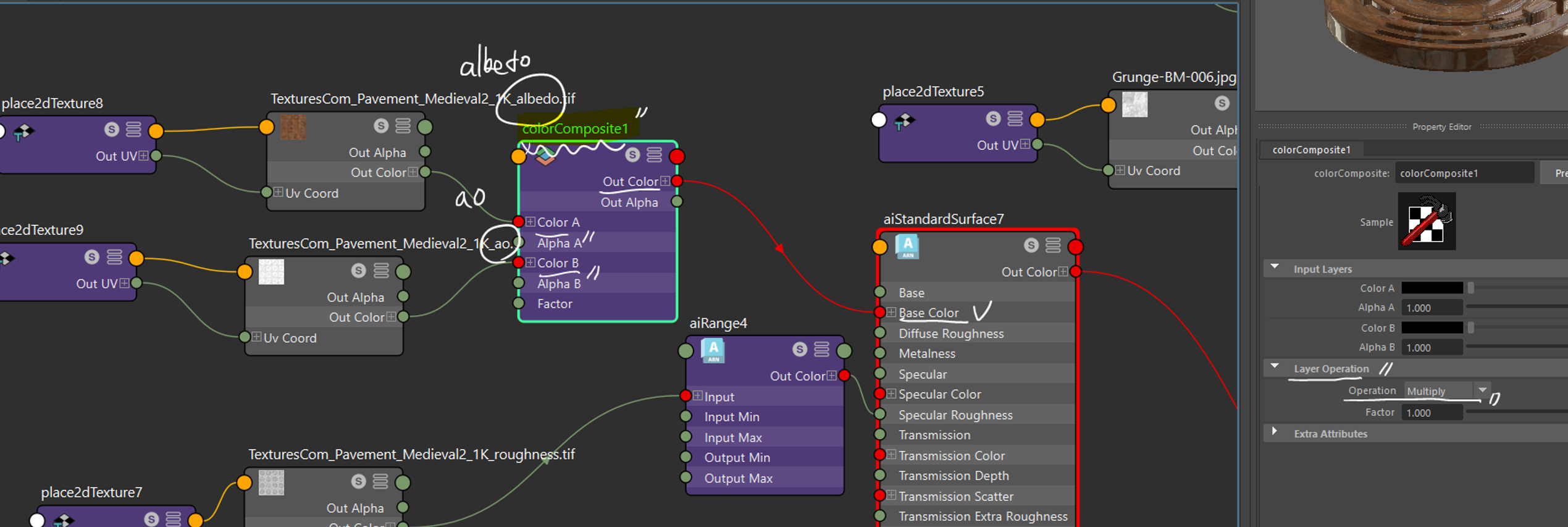Toggle view mode icon on place2dTexture5 node
1568x527 pixels.
pos(1015,118)
